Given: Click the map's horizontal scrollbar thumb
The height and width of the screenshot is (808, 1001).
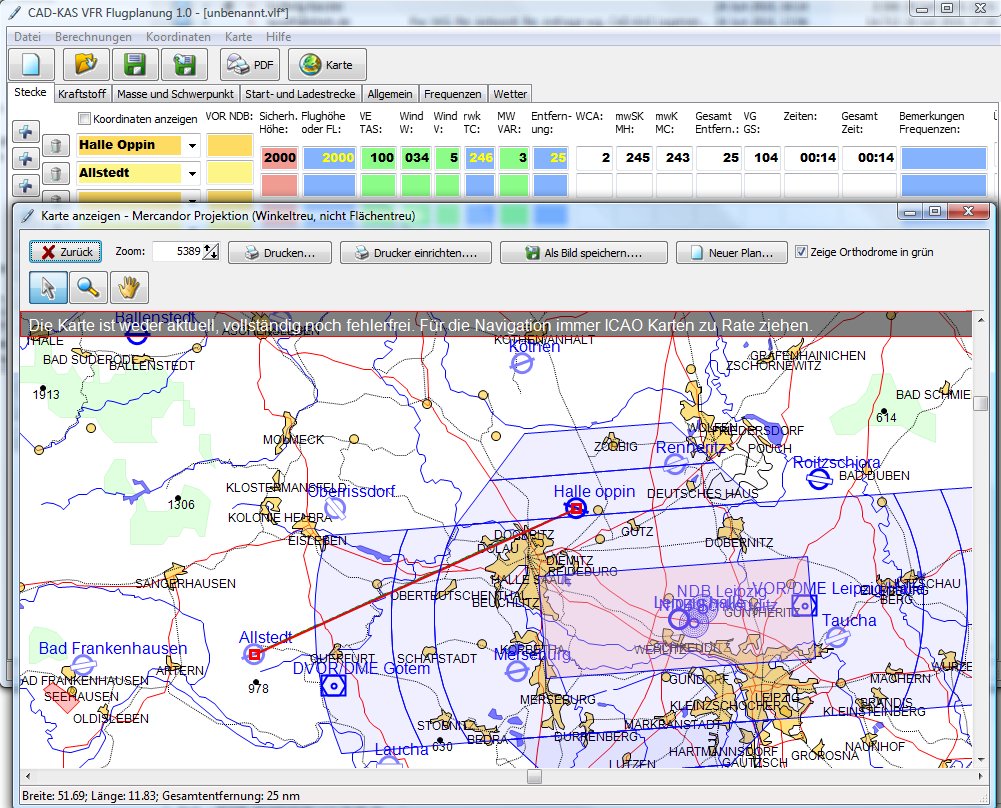Looking at the screenshot, I should pyautogui.click(x=534, y=776).
